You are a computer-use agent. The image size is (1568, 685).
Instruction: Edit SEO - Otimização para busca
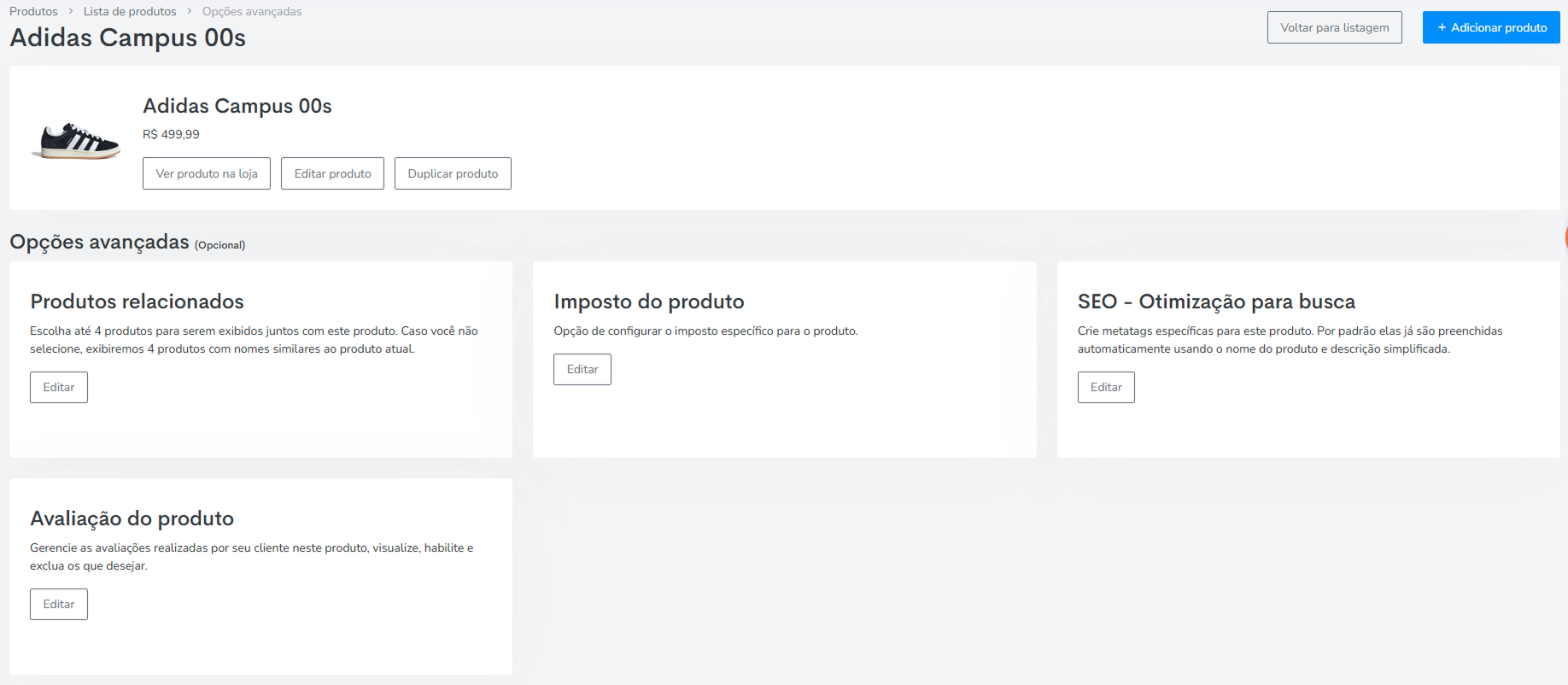coord(1106,387)
